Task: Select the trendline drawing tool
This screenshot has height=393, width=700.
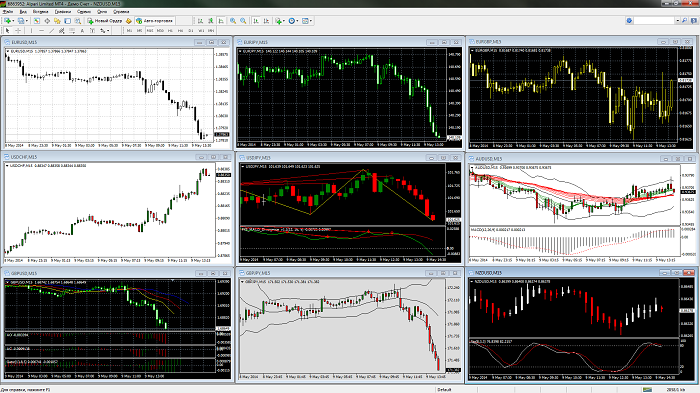Action: coord(52,30)
